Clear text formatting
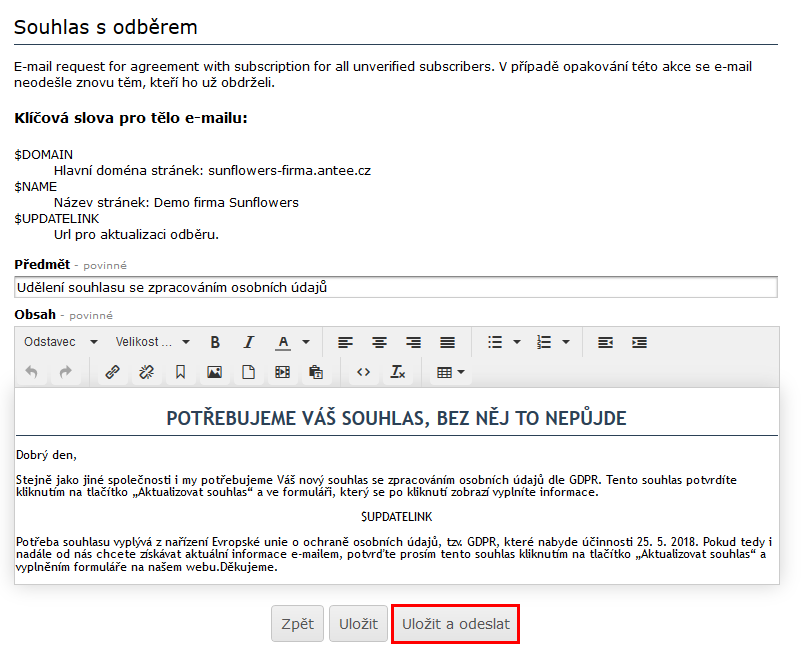Screen dimensions: 801x658 tap(397, 372)
